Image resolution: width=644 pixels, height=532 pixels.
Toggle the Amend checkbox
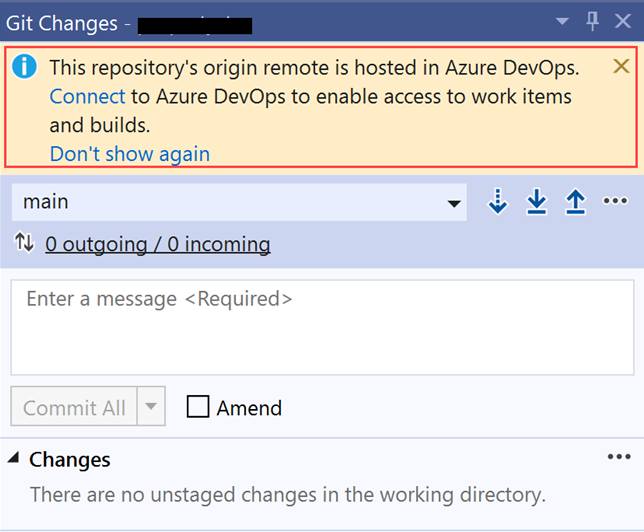(x=198, y=406)
